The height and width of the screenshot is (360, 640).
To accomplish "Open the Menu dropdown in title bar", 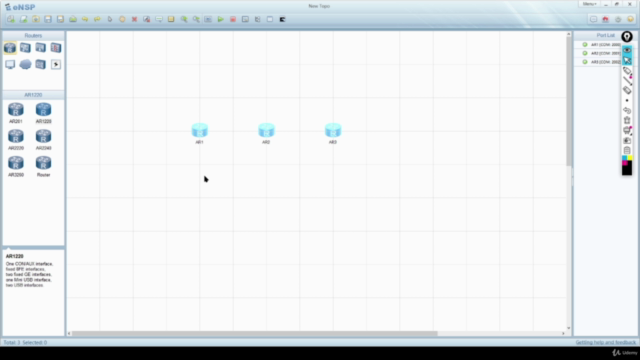I will click(589, 4).
